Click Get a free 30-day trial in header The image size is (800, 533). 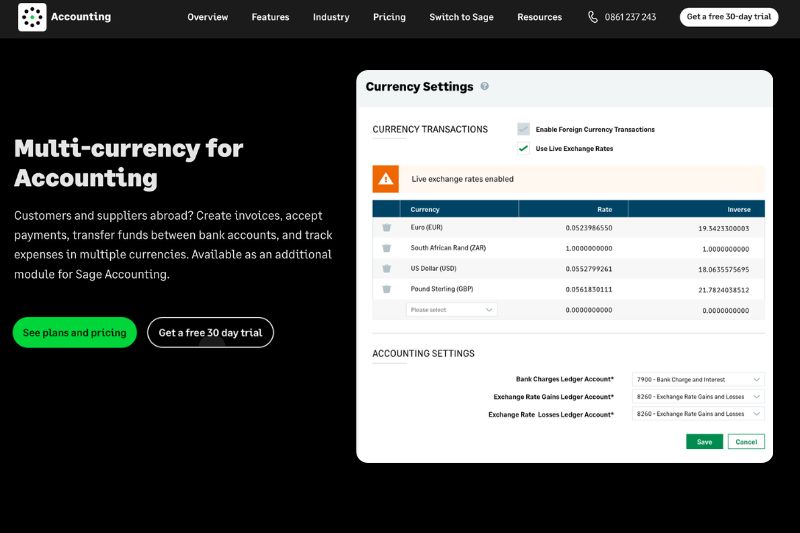(729, 17)
